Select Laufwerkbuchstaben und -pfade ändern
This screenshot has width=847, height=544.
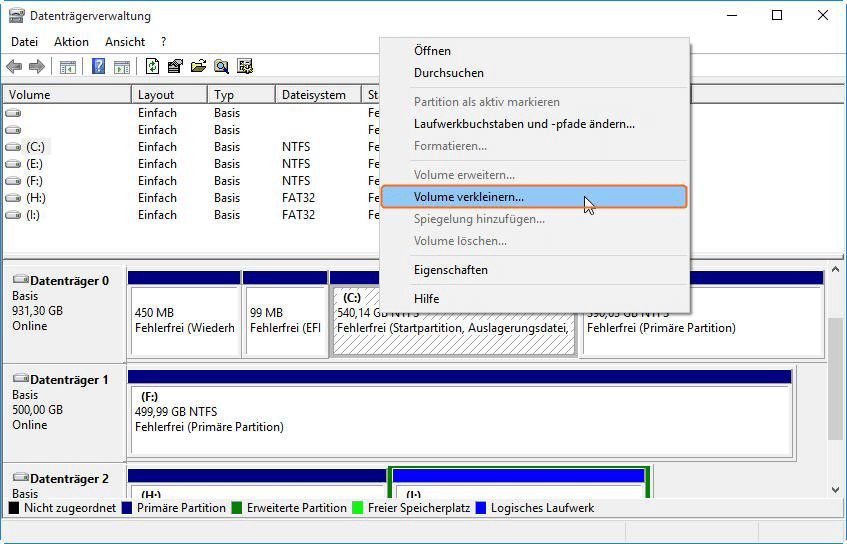coord(535,124)
